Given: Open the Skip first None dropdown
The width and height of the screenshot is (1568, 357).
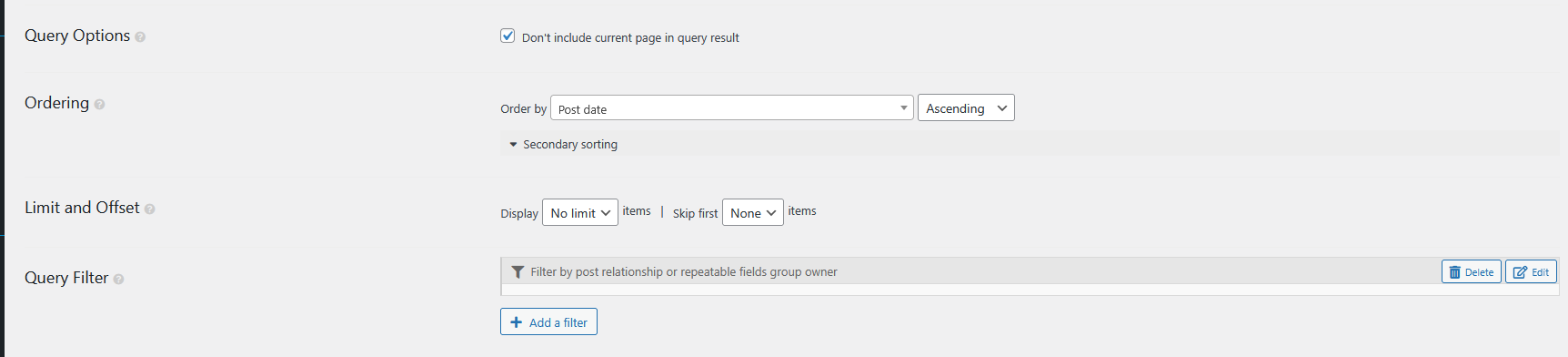Looking at the screenshot, I should [753, 212].
